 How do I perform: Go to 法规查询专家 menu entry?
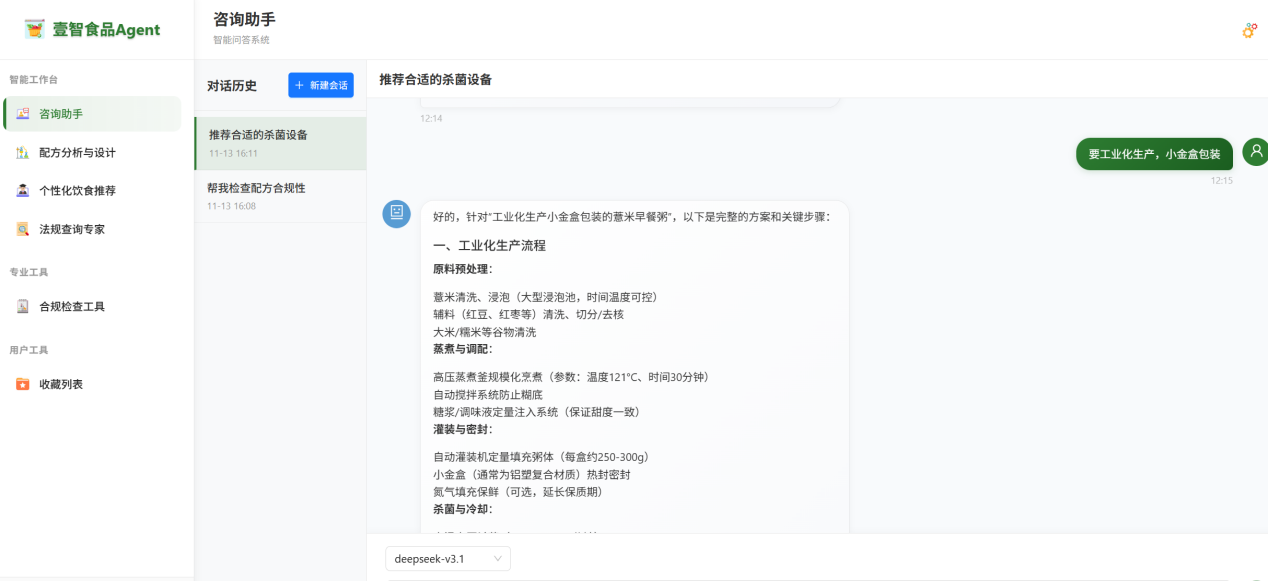[x=72, y=229]
